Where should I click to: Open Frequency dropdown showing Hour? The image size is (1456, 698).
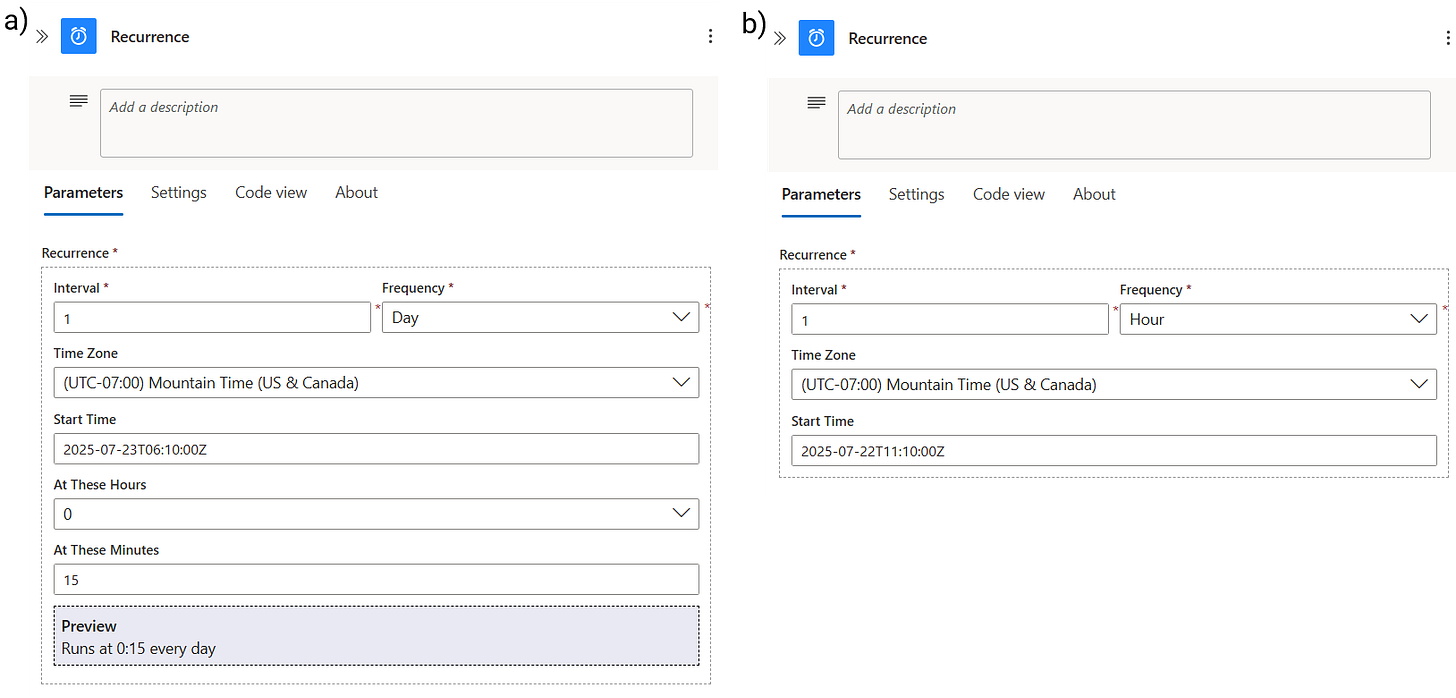[x=1278, y=319]
